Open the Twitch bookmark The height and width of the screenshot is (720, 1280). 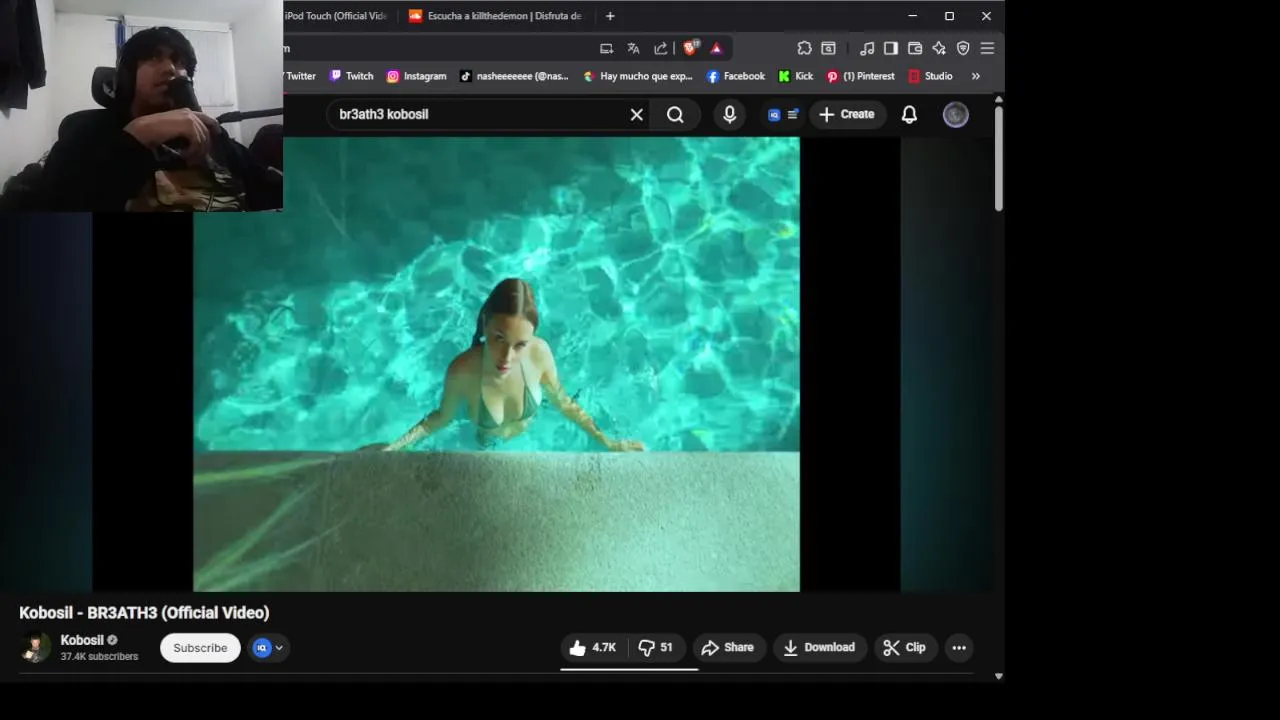coord(351,76)
